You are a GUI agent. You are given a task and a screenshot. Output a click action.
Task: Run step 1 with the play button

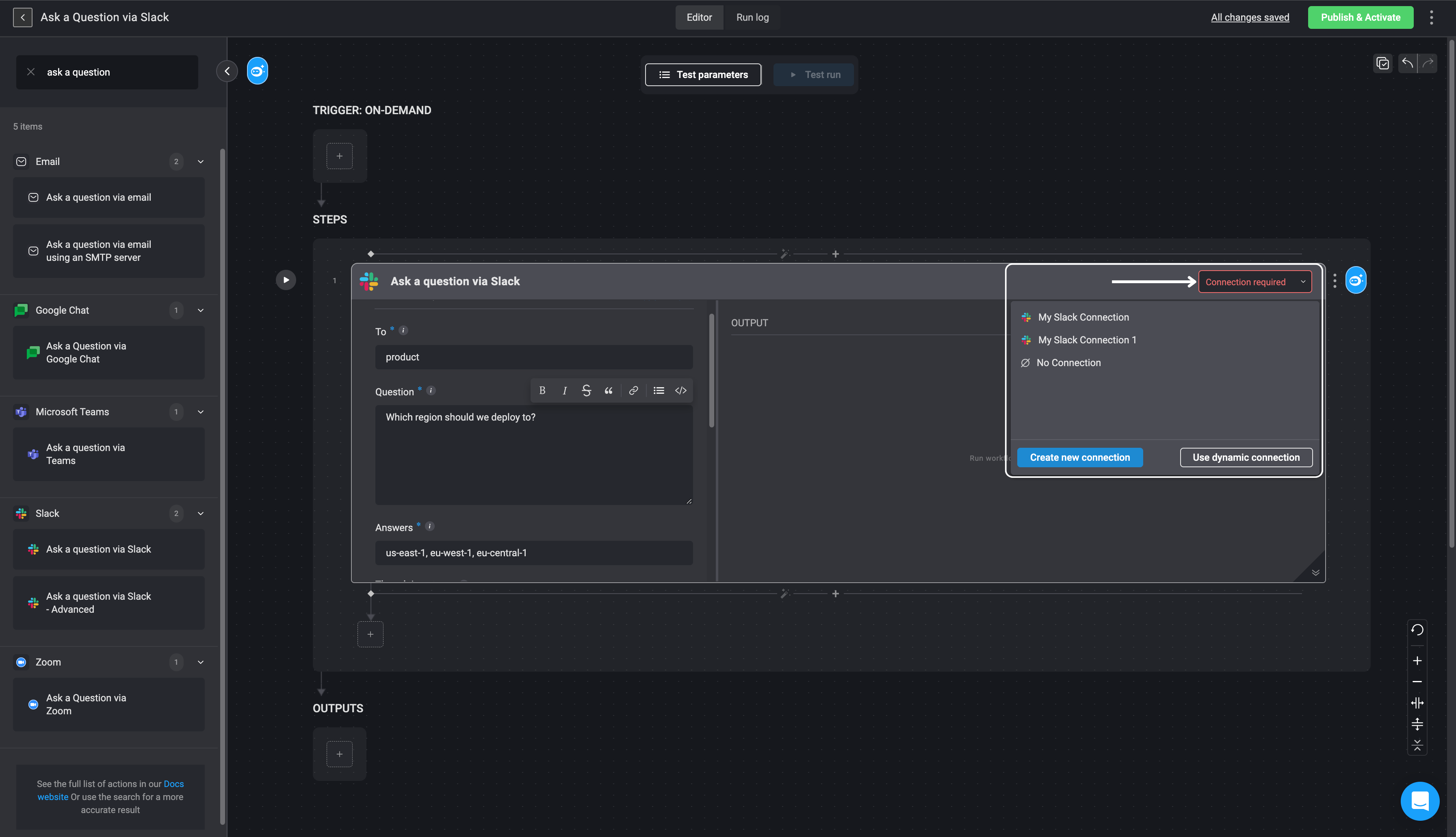(286, 280)
